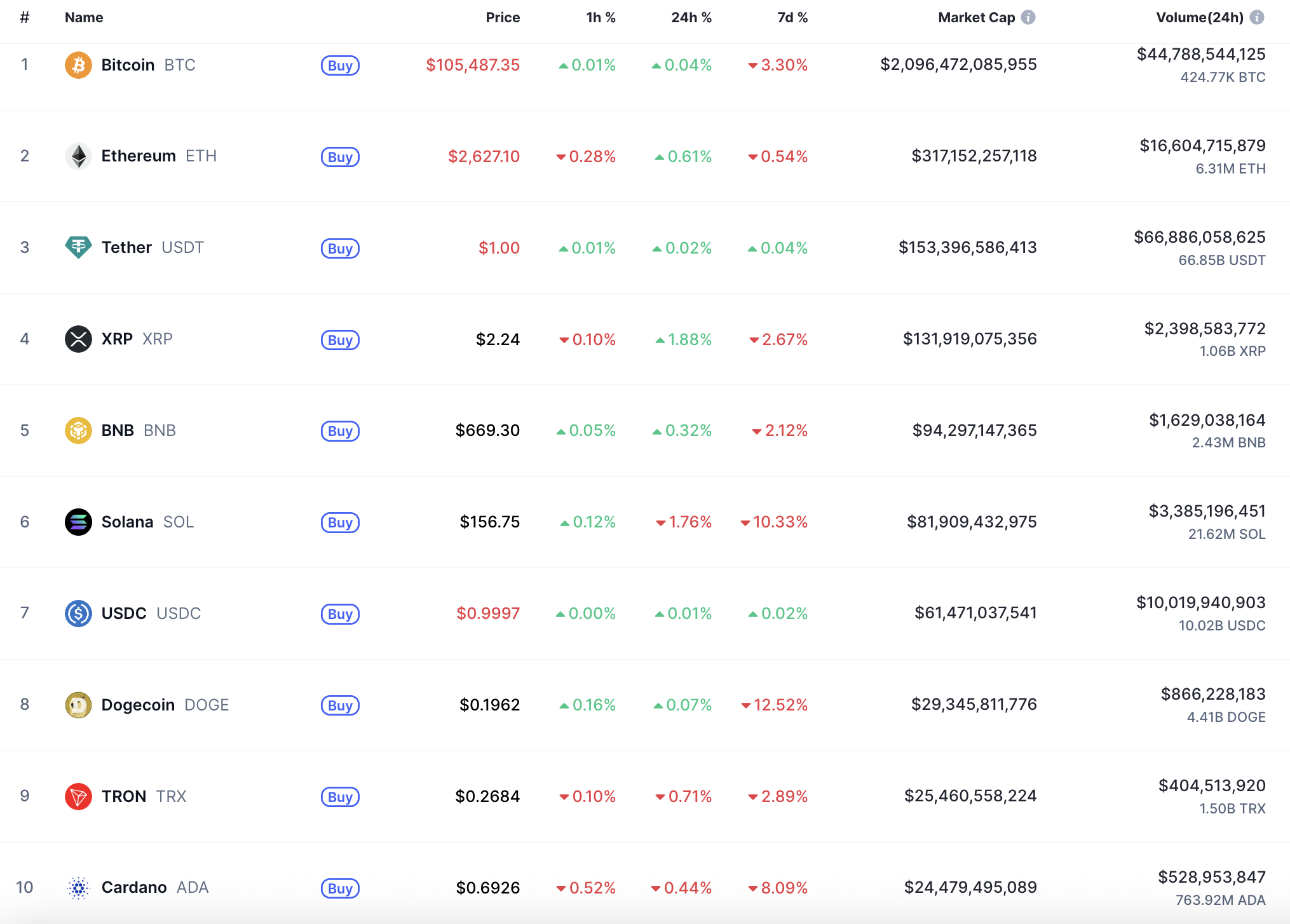Click USDC price $0.9997
The height and width of the screenshot is (924, 1290).
tap(488, 613)
